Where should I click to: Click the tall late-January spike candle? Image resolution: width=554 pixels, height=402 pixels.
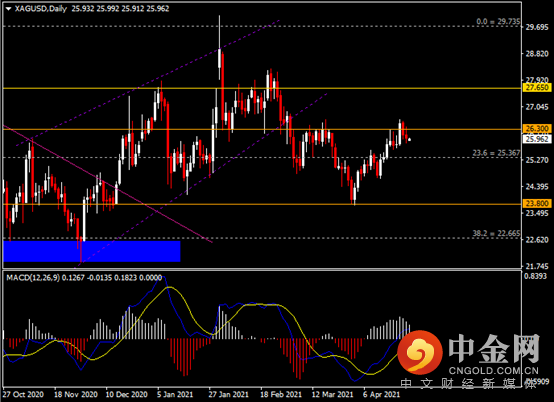point(220,48)
